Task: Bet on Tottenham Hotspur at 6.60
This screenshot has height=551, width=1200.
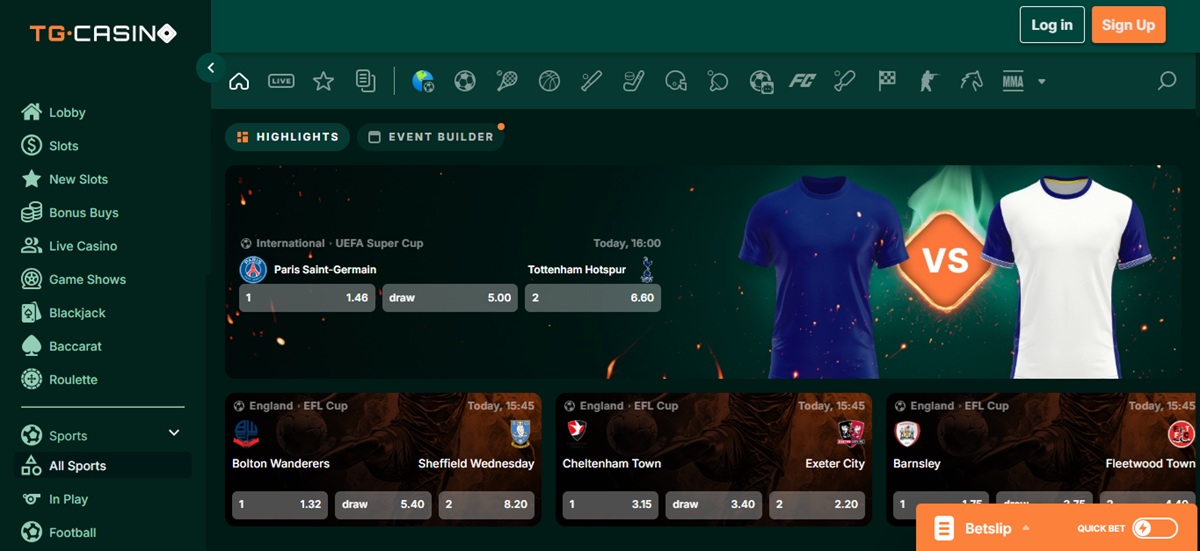Action: pyautogui.click(x=593, y=298)
